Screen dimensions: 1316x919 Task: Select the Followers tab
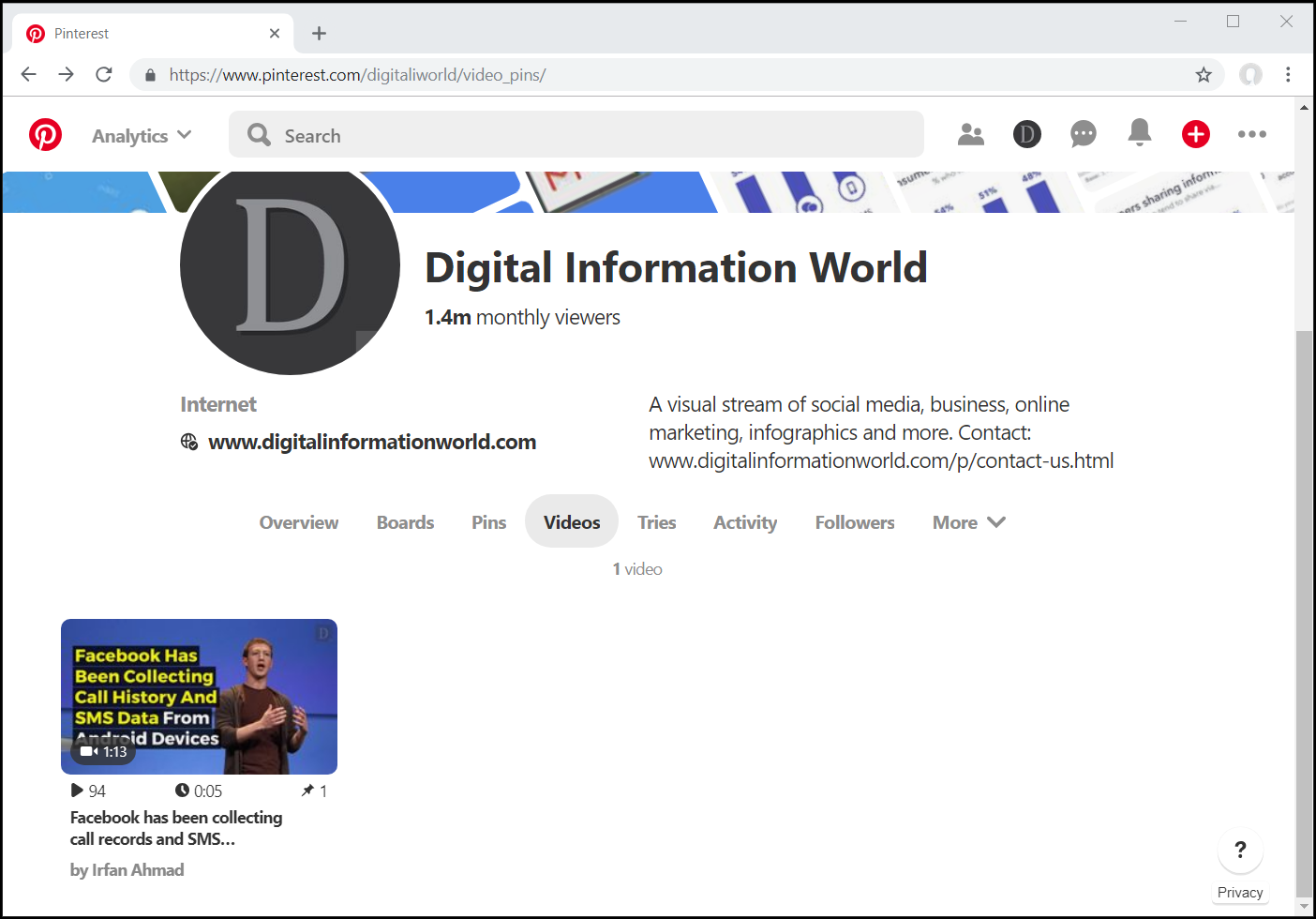(854, 522)
